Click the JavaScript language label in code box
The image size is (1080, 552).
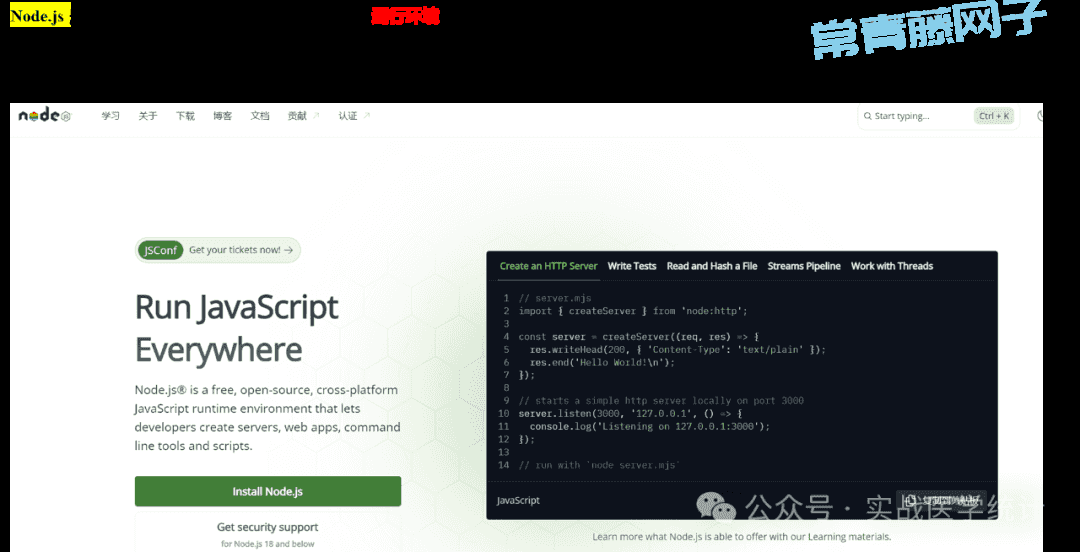point(518,500)
